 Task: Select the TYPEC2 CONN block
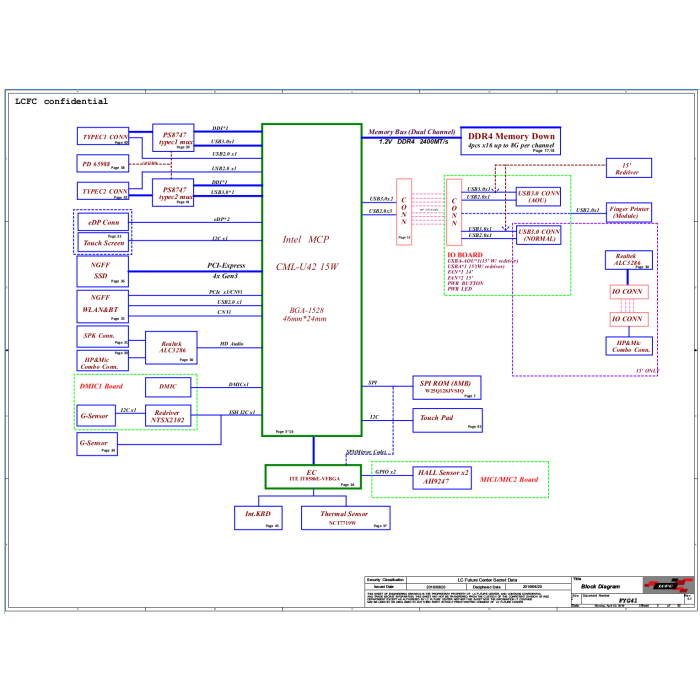tap(103, 191)
